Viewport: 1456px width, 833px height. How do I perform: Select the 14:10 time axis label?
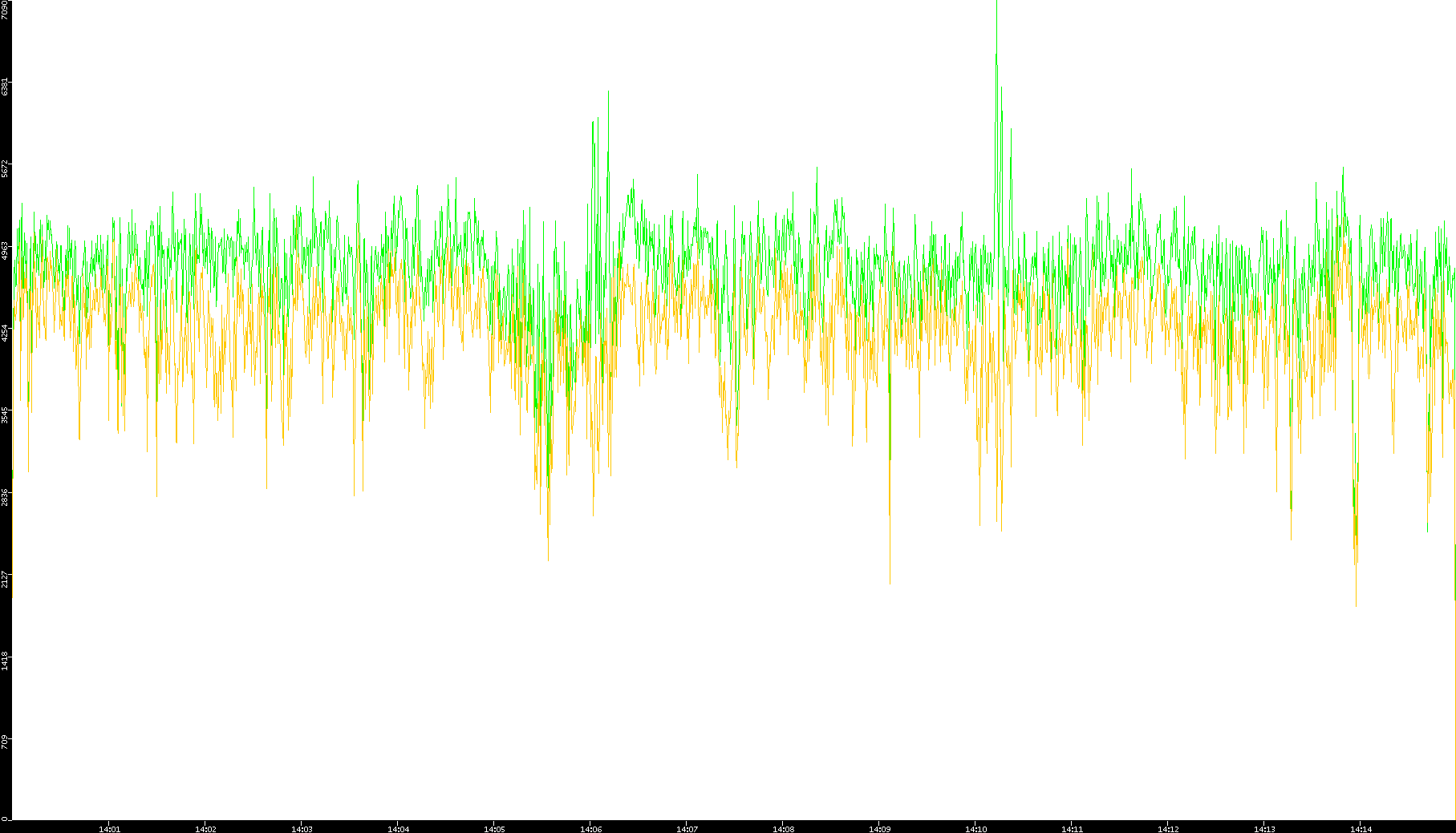(x=975, y=828)
